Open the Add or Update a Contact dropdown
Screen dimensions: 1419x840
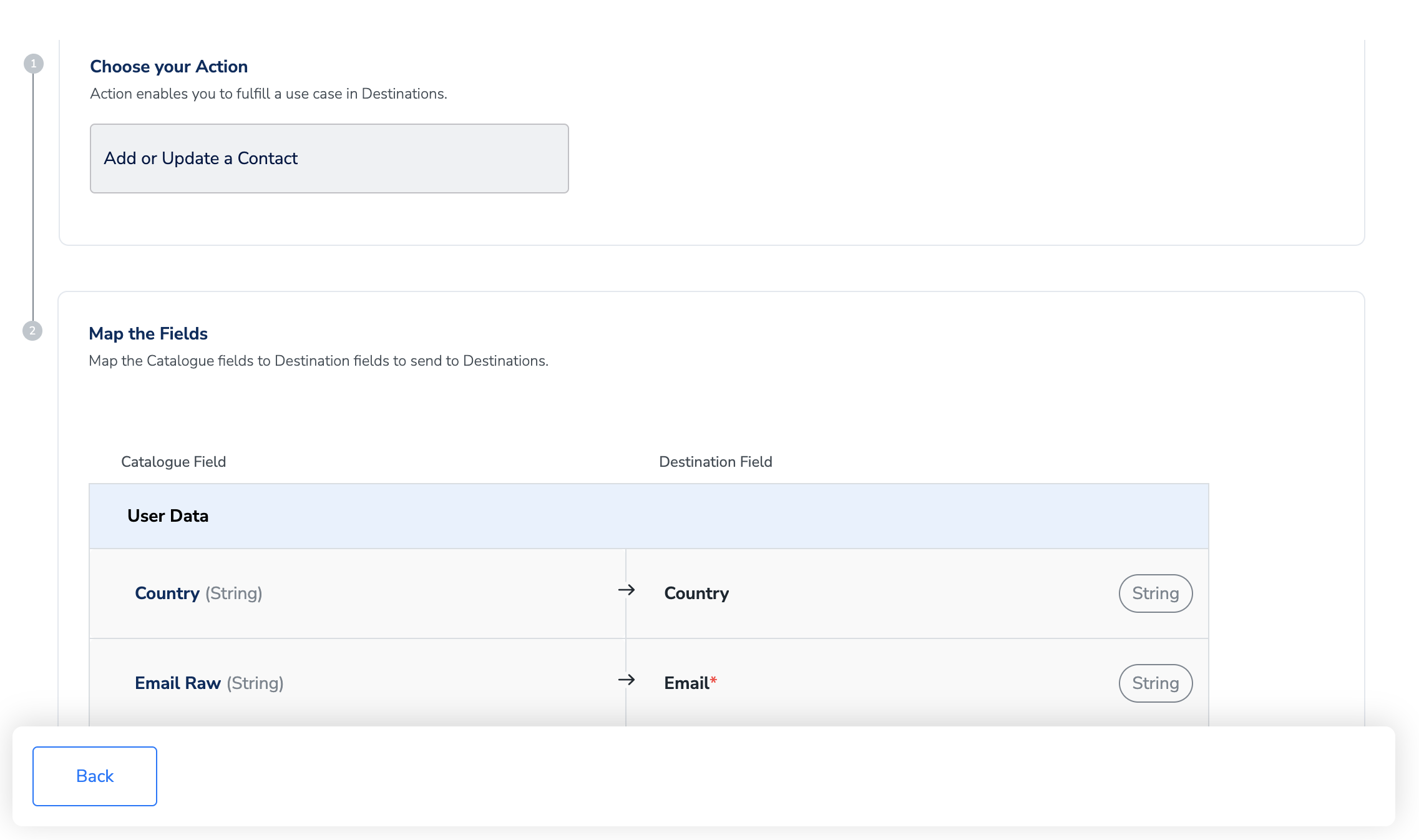[x=329, y=159]
